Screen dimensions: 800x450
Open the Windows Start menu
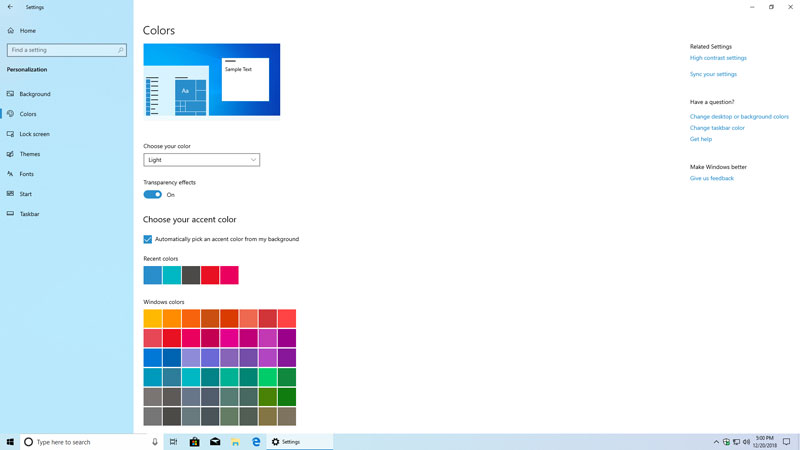click(x=10, y=442)
